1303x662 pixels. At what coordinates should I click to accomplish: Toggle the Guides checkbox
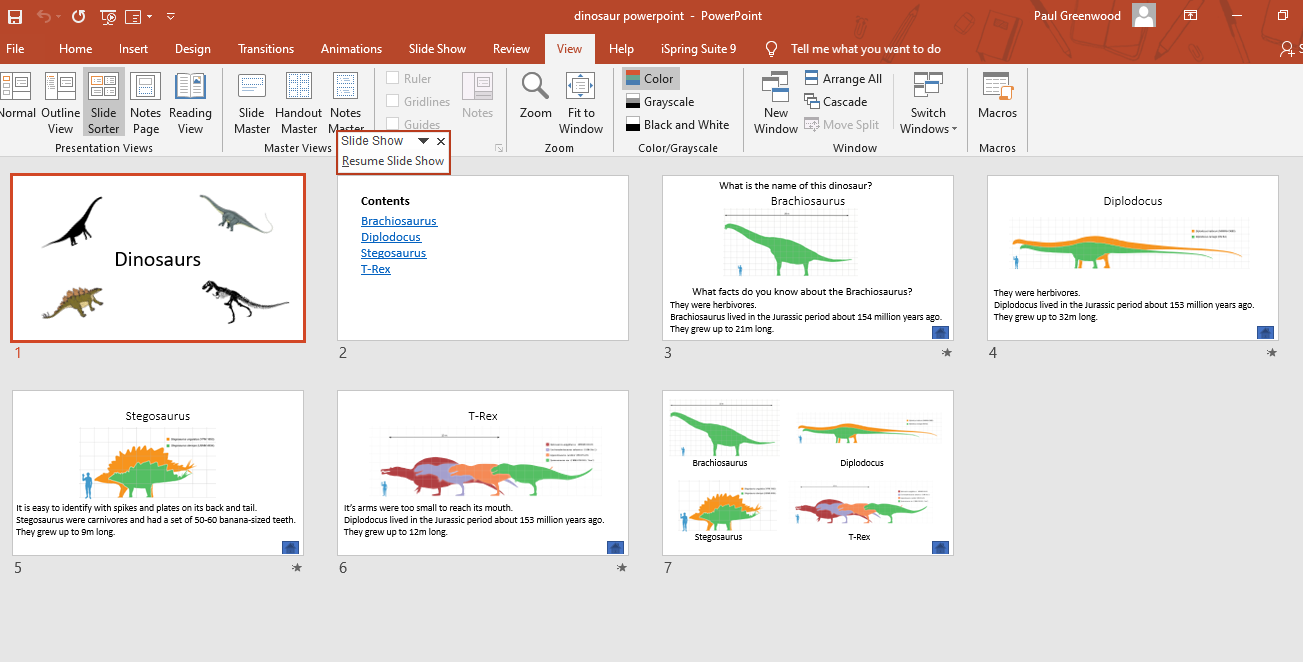click(x=393, y=125)
